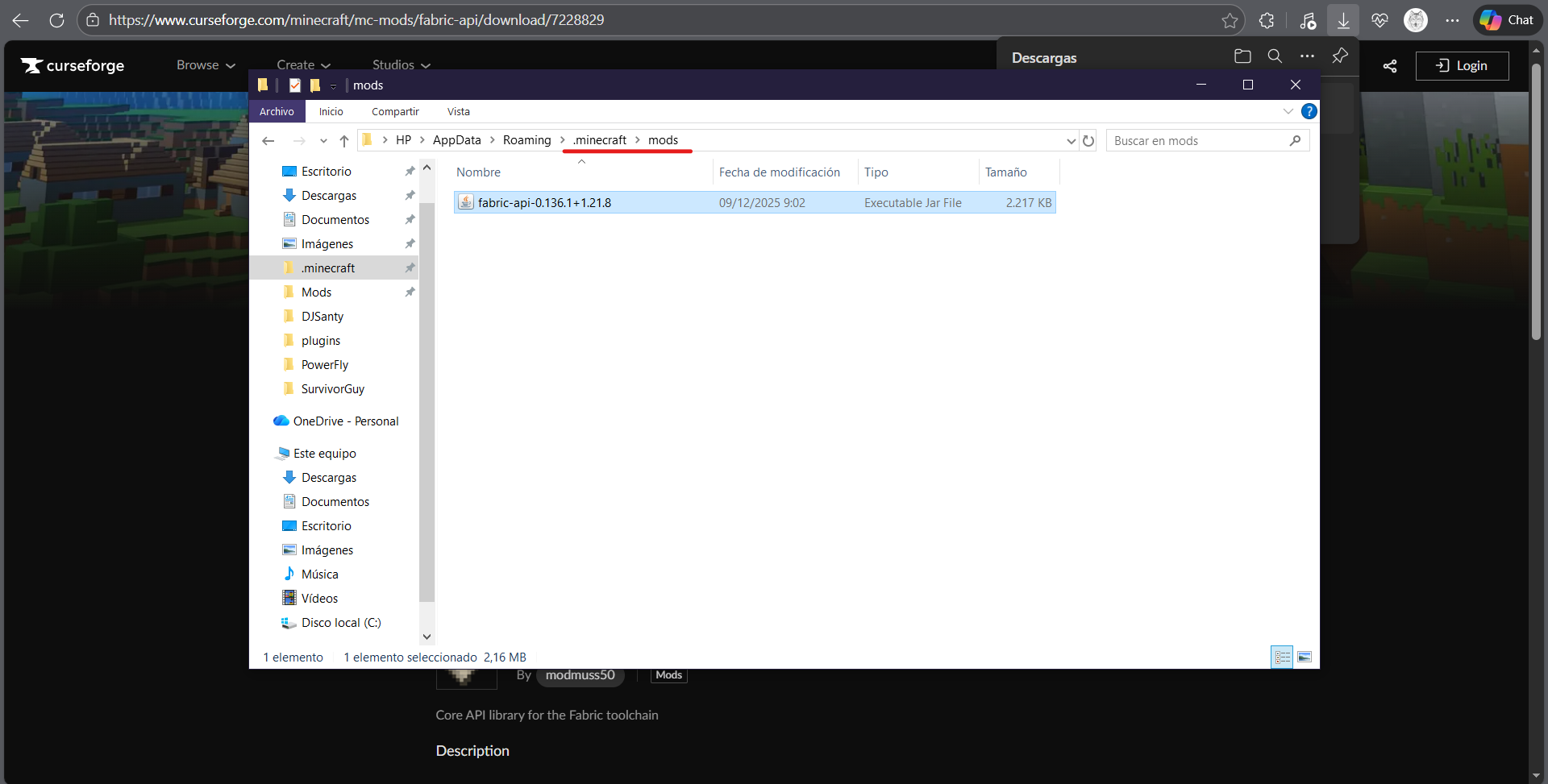1548x784 pixels.
Task: Click the Explorer help question mark icon
Action: (1309, 111)
